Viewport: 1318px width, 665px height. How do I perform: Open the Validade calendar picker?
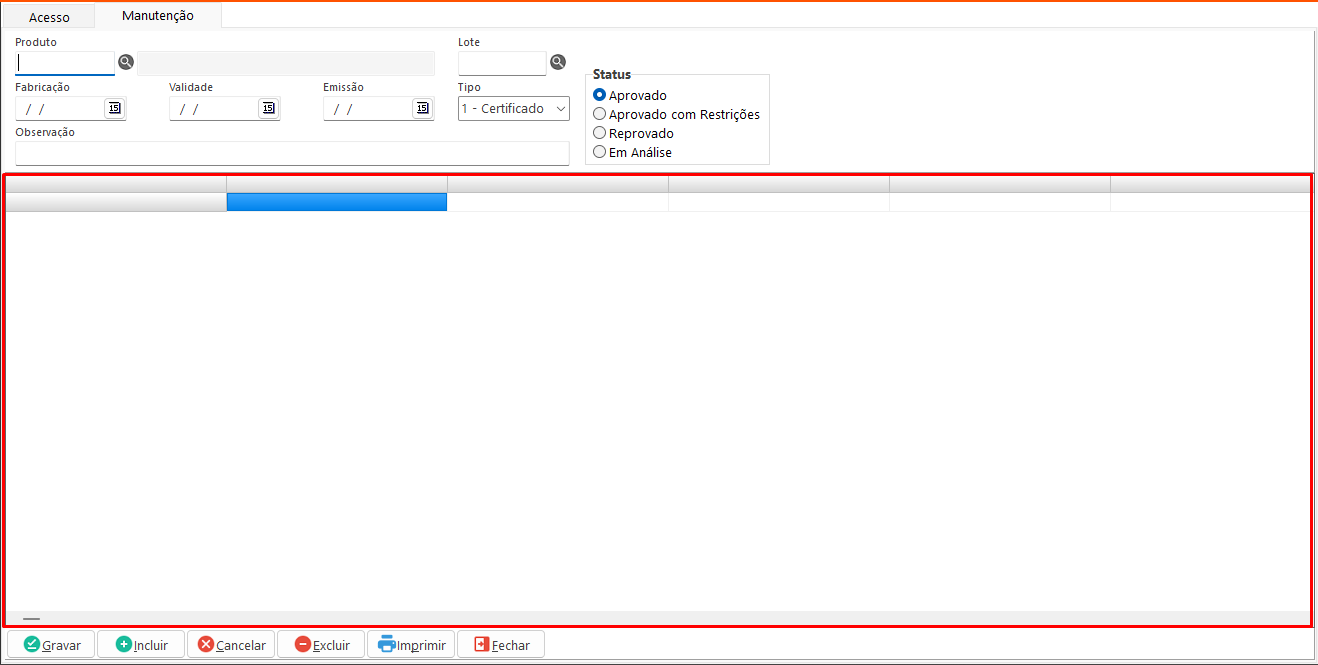(268, 108)
